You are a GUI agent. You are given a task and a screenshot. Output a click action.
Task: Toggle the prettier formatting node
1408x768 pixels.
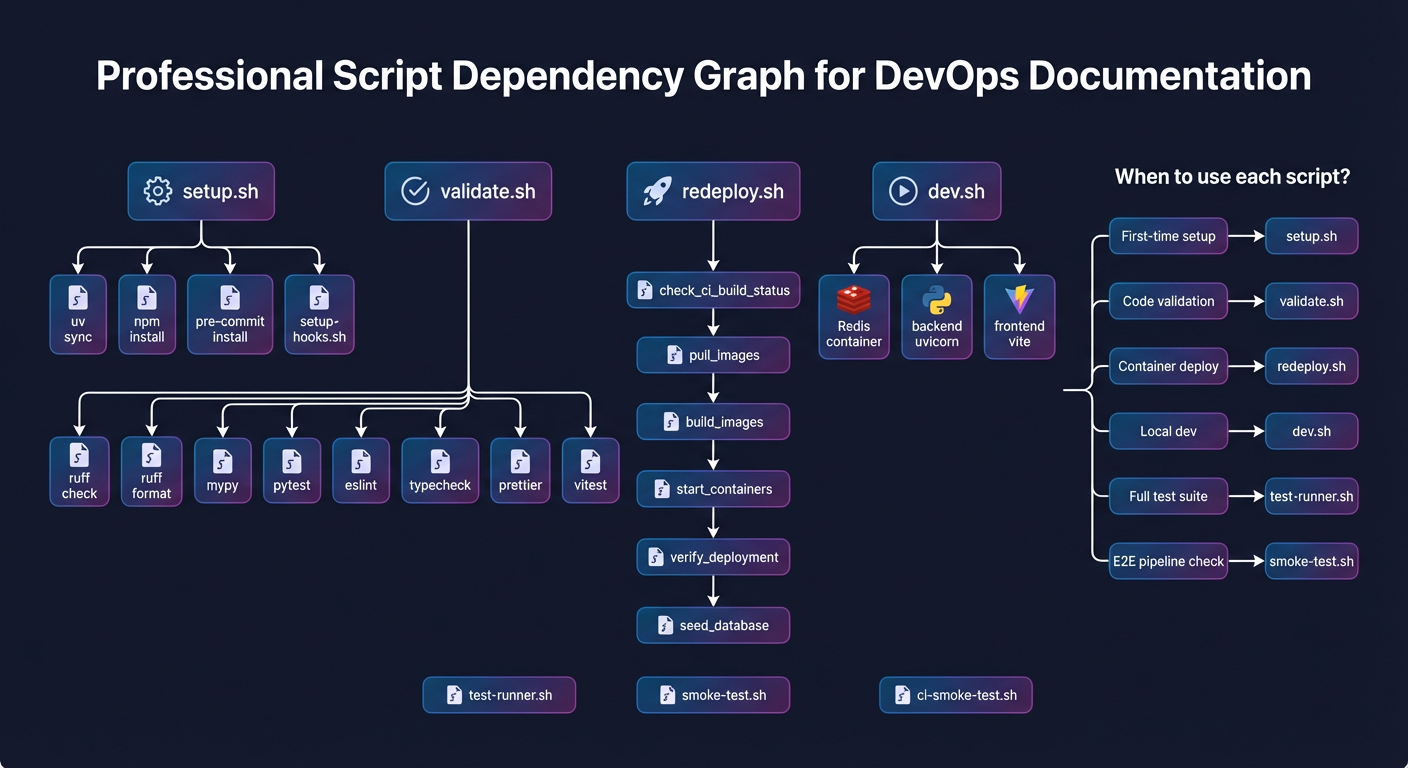[x=520, y=470]
